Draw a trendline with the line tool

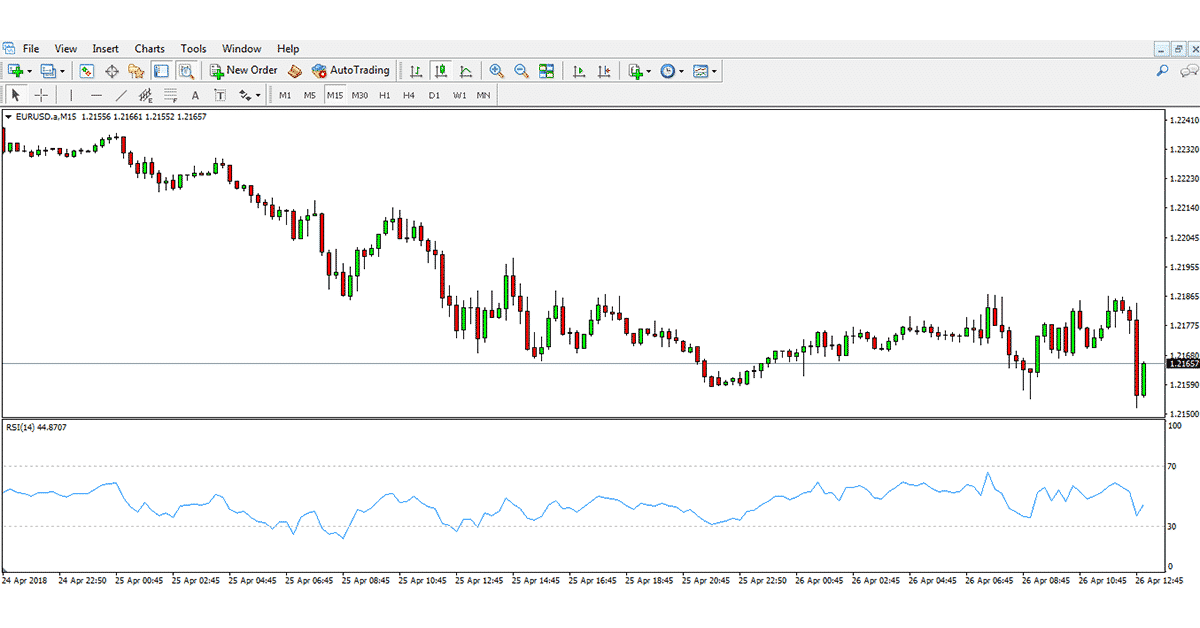click(x=121, y=95)
